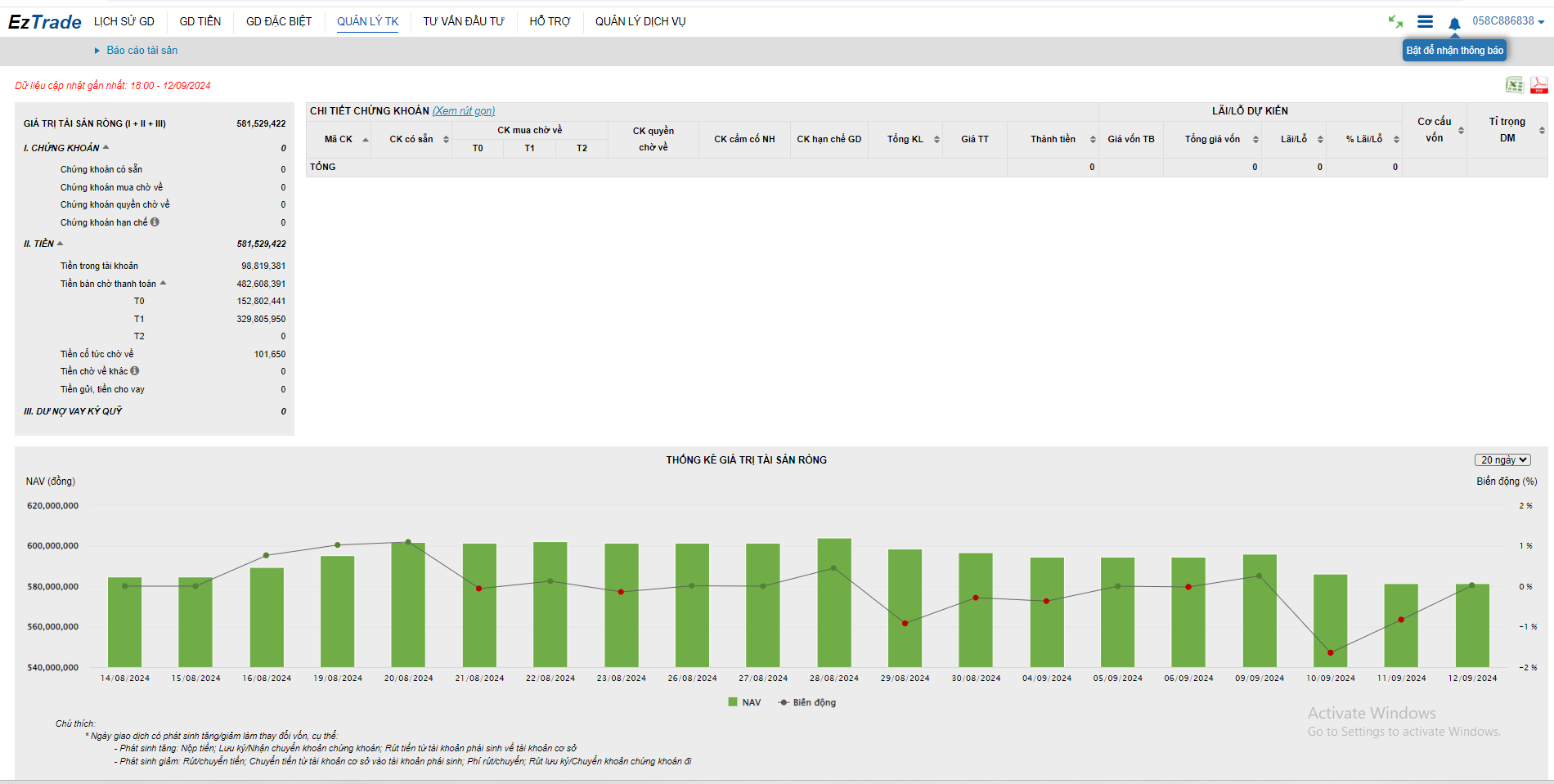The height and width of the screenshot is (784, 1554).
Task: Click CK hạn chế GD column header
Action: pyautogui.click(x=829, y=139)
